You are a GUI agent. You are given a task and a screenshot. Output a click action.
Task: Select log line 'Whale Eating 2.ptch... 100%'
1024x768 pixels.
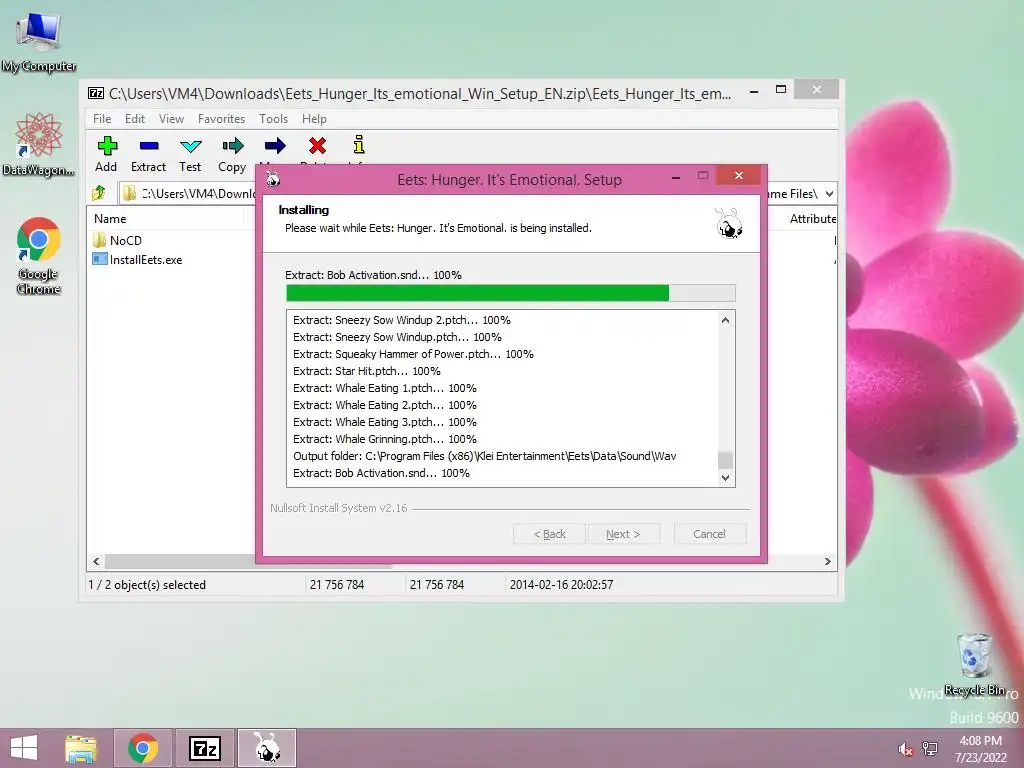pyautogui.click(x=385, y=405)
